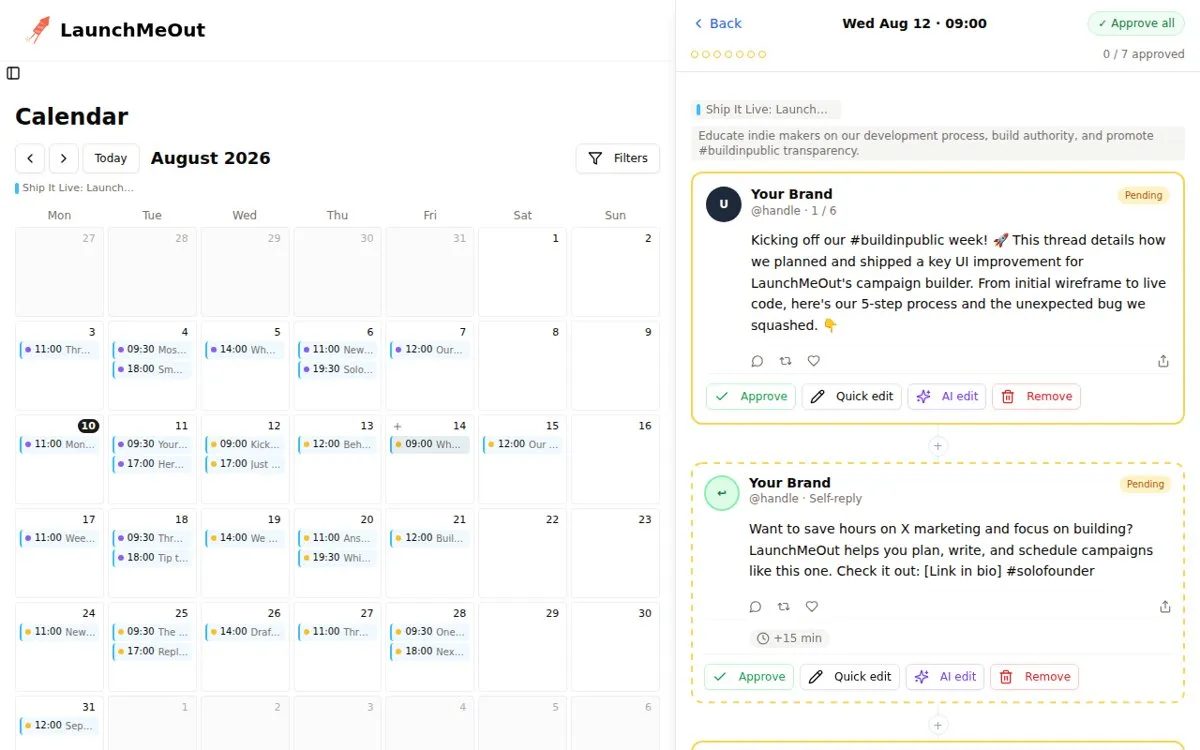Image resolution: width=1200 pixels, height=750 pixels.
Task: Like the Self-reply post
Action: (811, 606)
